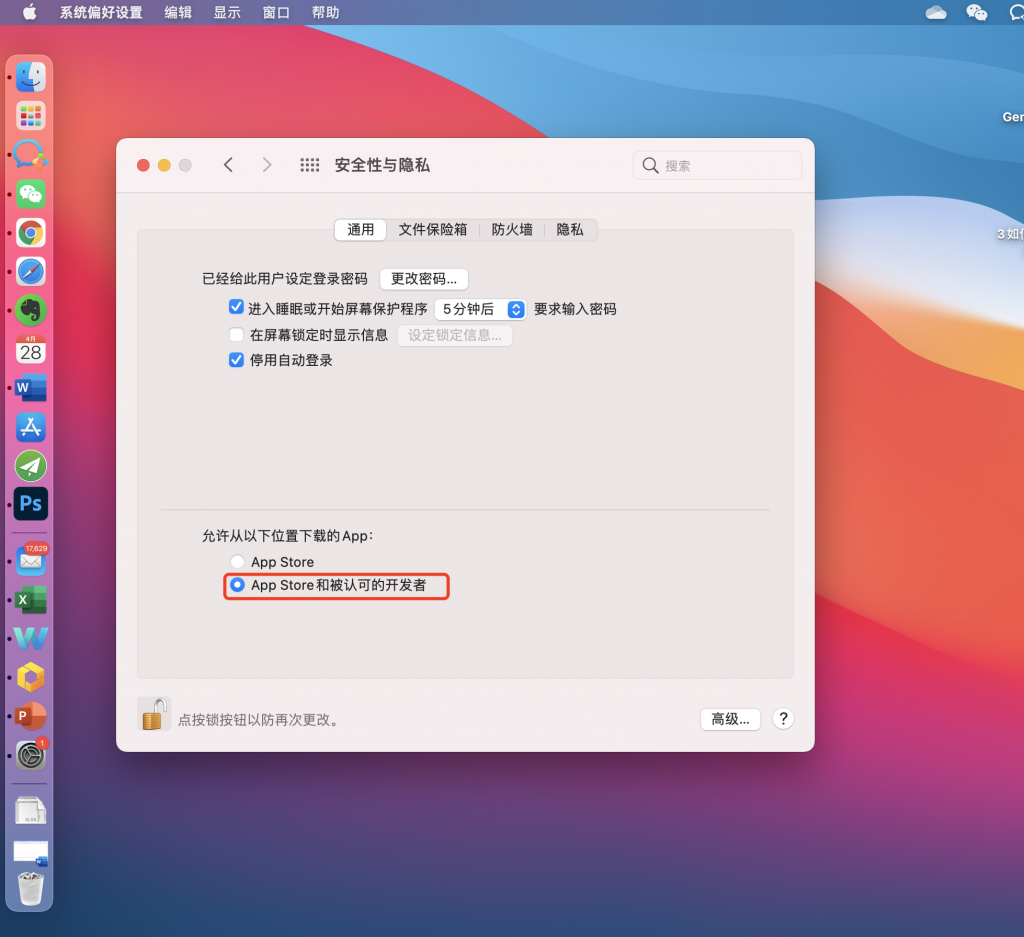Open the green paper plane app
The image size is (1024, 937).
click(x=31, y=466)
